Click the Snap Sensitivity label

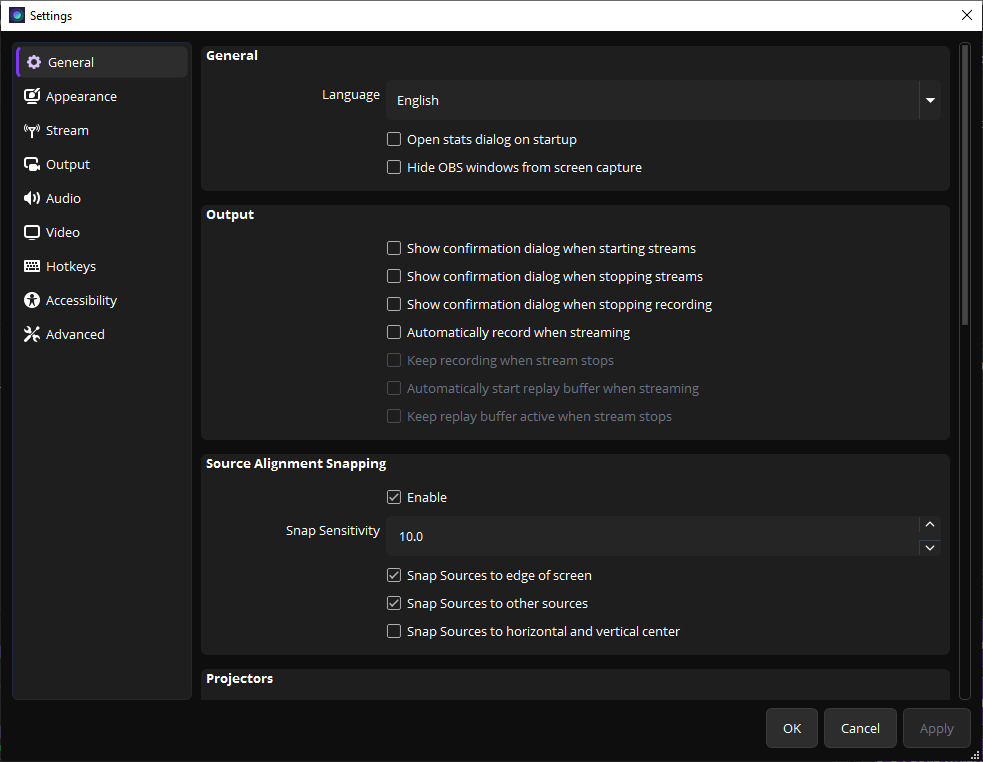point(333,531)
